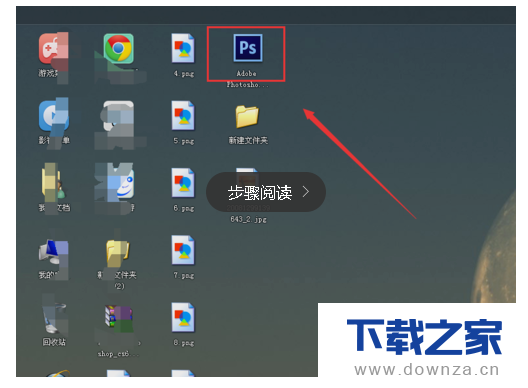Viewport: 528px width, 388px height.
Task: Click the 5.png file icon
Action: [183, 116]
